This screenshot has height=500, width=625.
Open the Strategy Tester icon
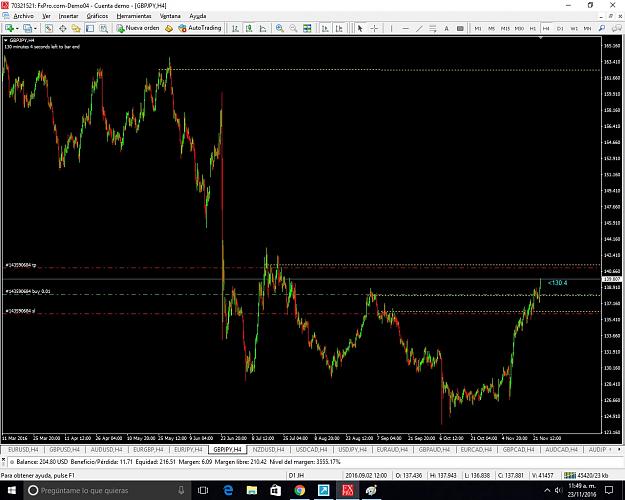104,28
